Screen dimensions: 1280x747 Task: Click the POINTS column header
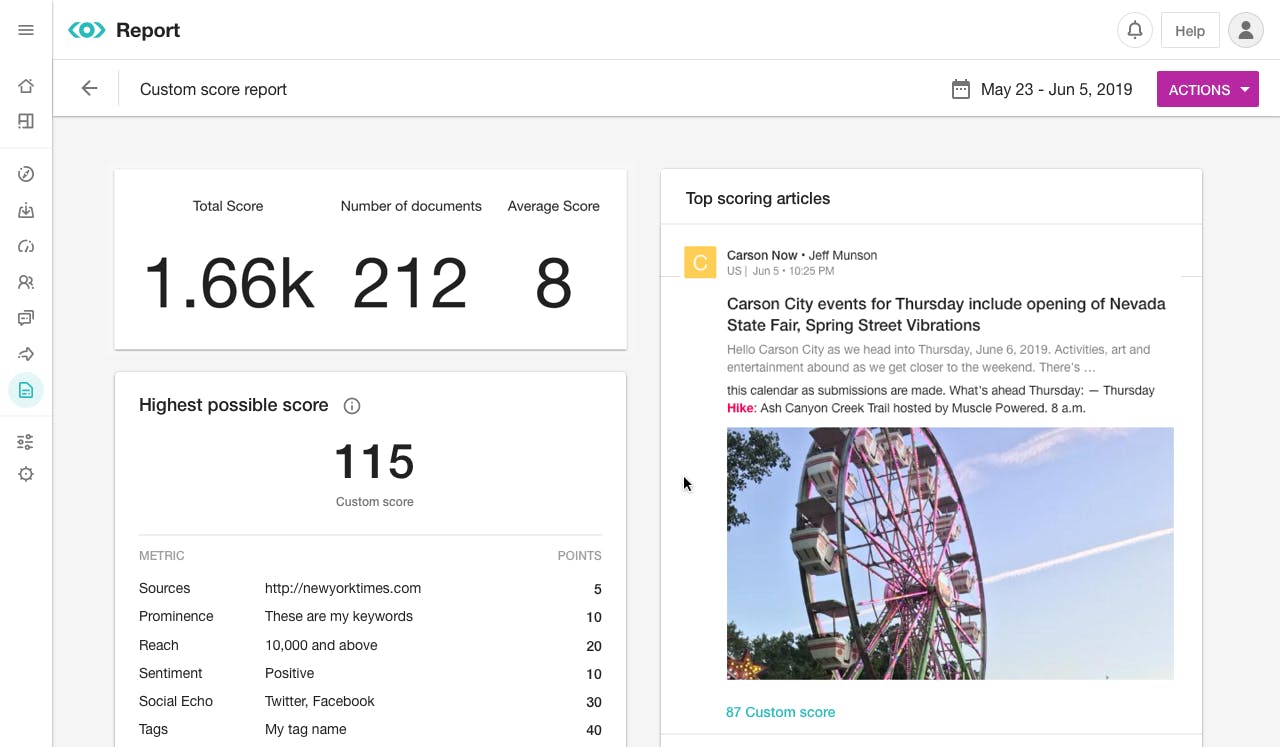[580, 555]
